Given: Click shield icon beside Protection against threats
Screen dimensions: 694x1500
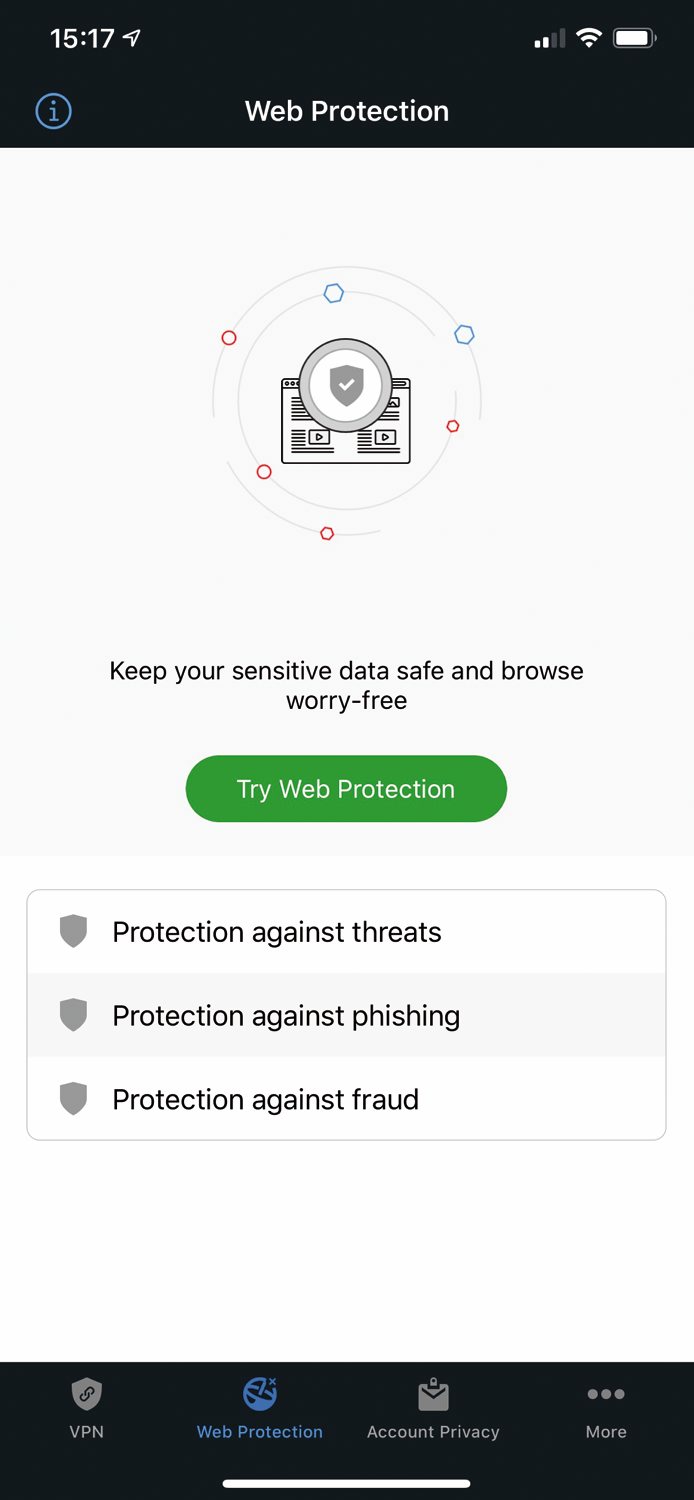Looking at the screenshot, I should pyautogui.click(x=73, y=931).
